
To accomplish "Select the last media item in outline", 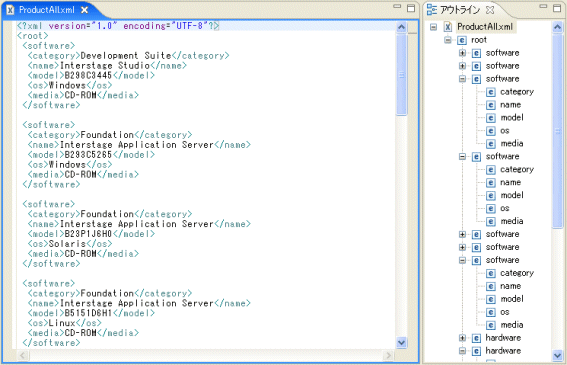I will point(512,325).
